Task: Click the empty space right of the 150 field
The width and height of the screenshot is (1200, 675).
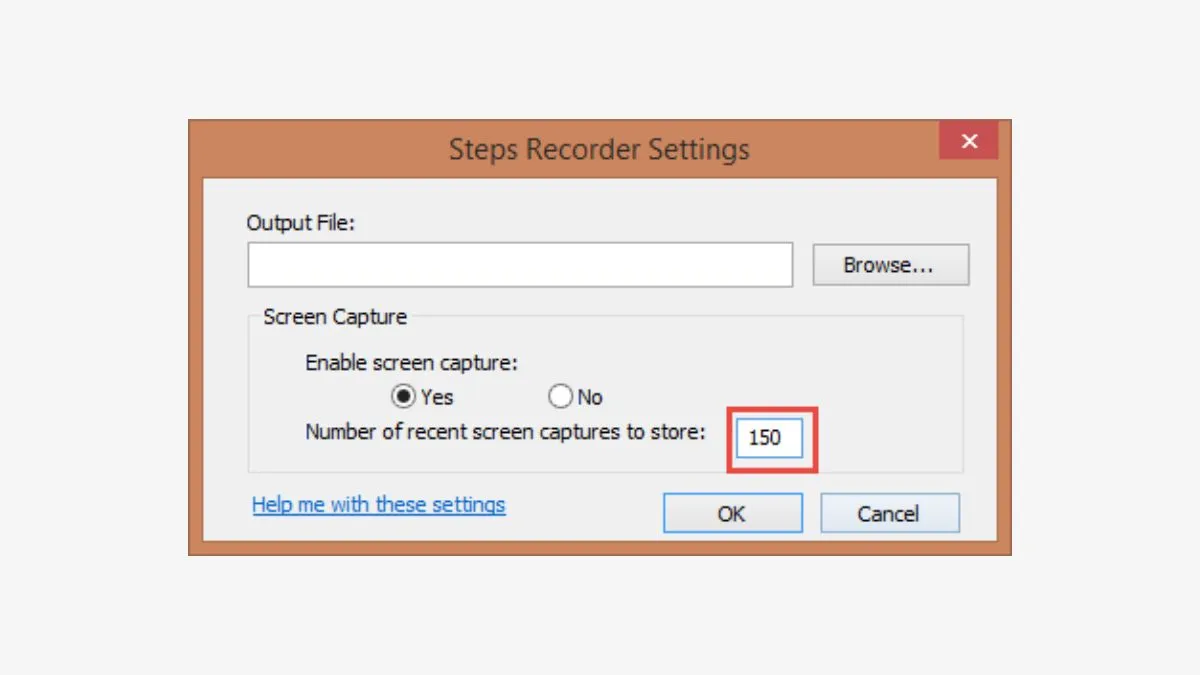Action: (890, 438)
